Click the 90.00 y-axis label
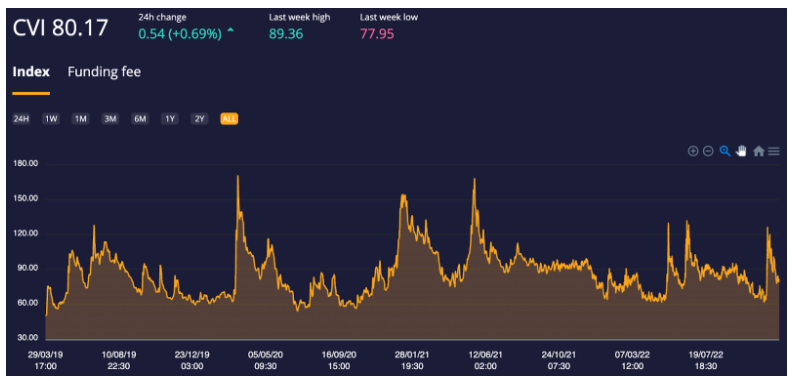This screenshot has width=792, height=381. (28, 268)
